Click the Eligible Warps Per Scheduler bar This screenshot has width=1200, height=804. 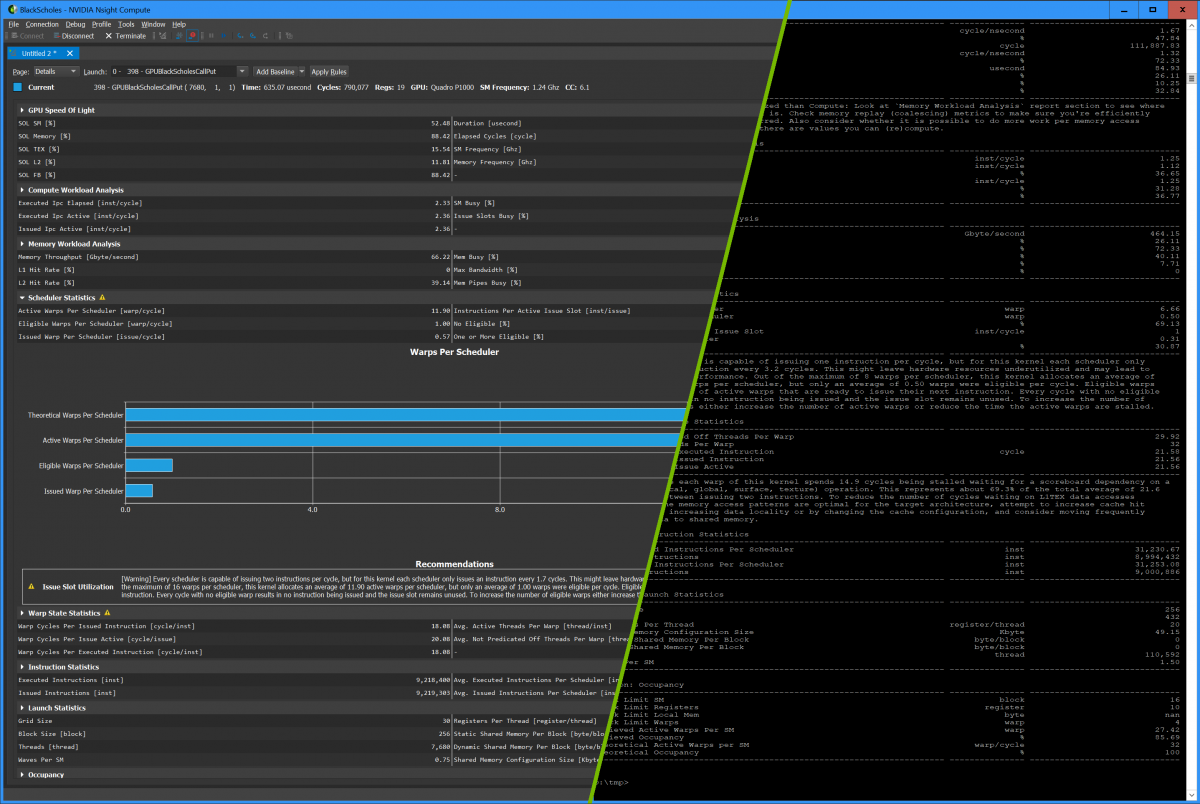149,465
